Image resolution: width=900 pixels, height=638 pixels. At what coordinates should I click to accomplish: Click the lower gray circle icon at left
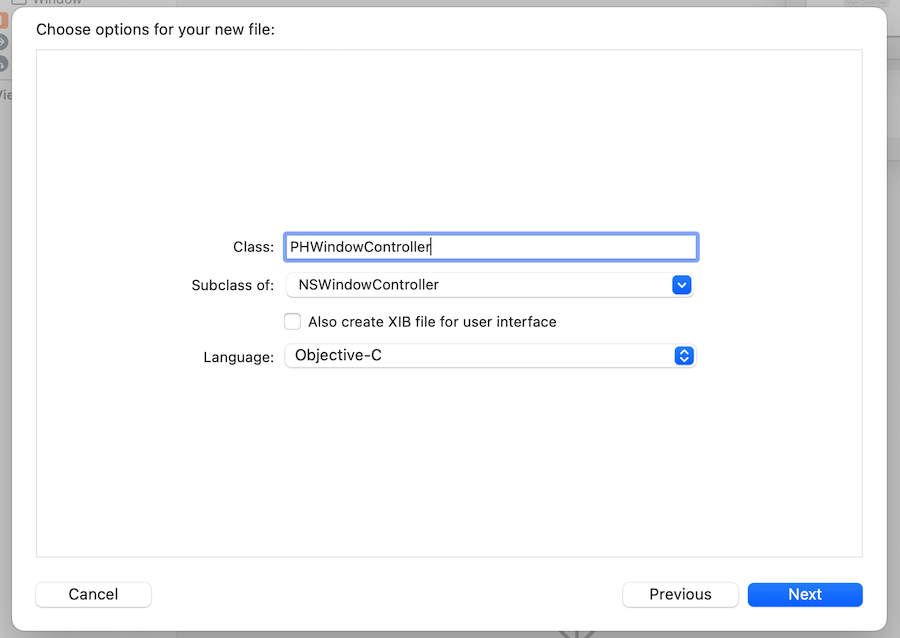pyautogui.click(x=3, y=63)
